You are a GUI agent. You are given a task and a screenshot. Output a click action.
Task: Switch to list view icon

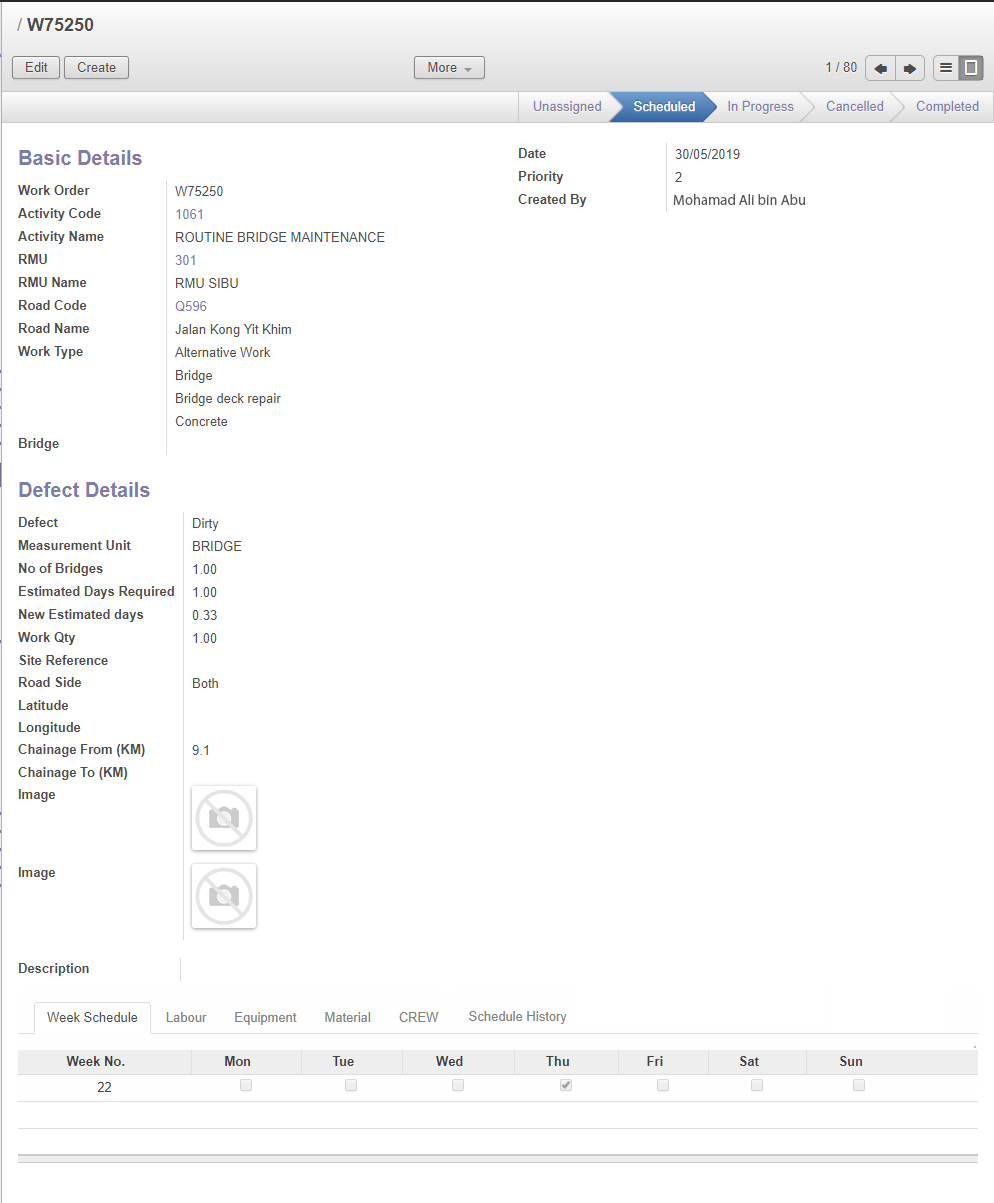tap(946, 68)
